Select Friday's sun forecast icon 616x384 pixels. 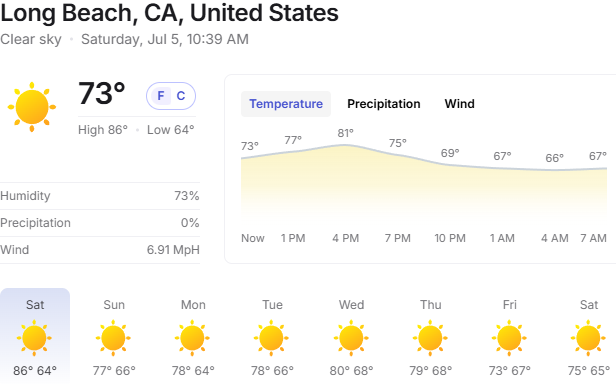click(509, 338)
